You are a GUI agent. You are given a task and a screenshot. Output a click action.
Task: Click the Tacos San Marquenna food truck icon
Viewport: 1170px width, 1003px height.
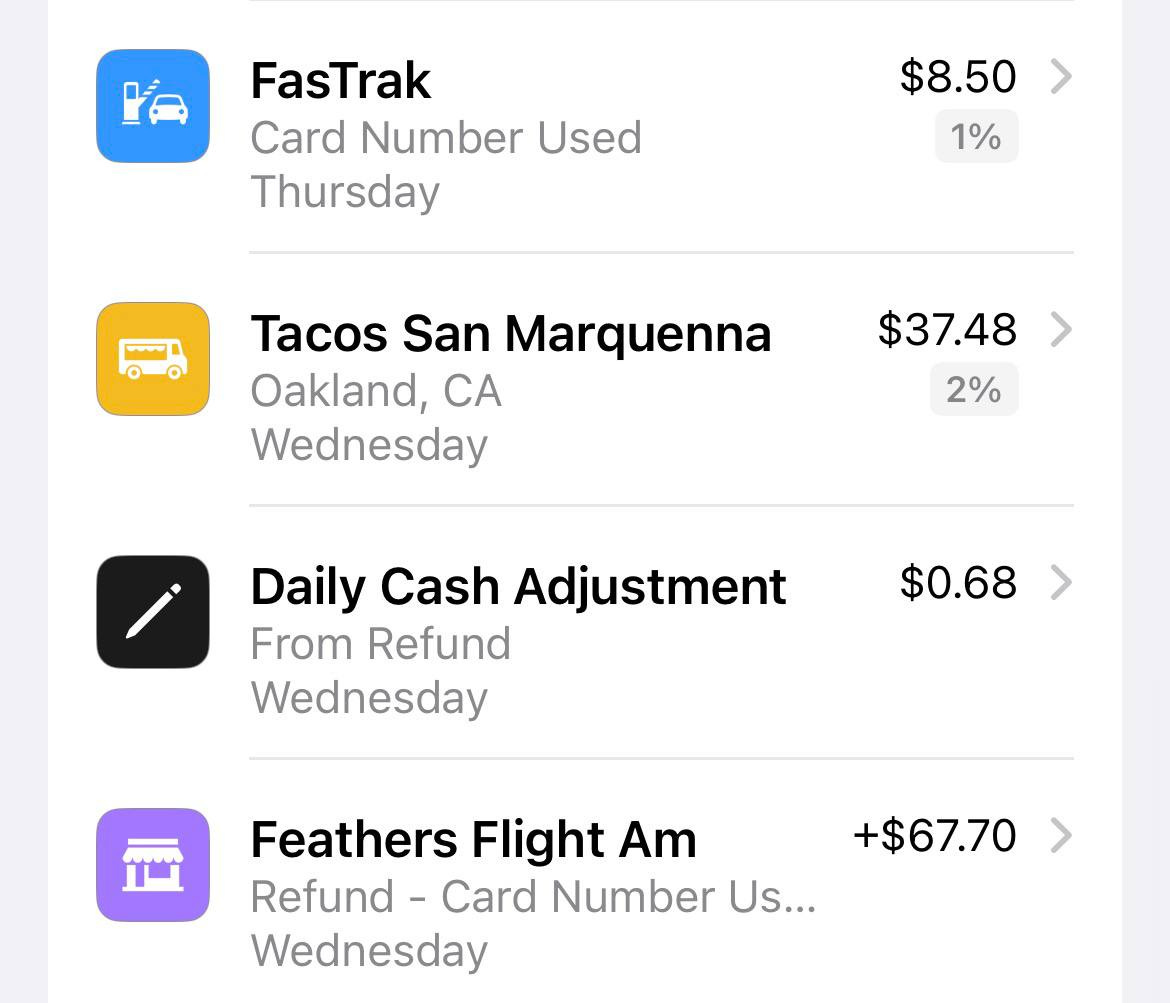point(152,358)
